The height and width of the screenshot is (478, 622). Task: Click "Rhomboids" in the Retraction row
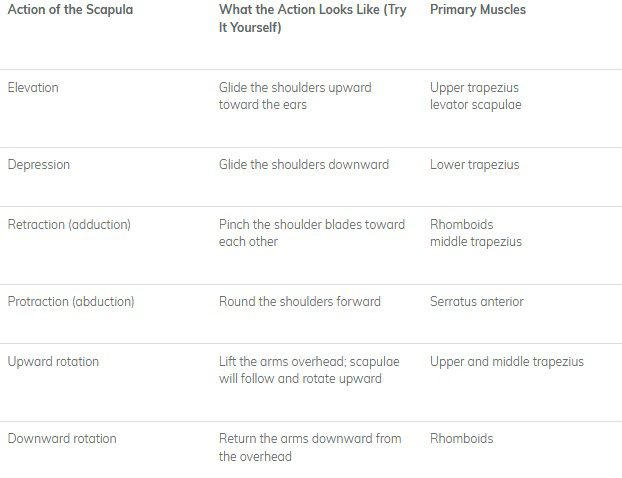coord(461,225)
